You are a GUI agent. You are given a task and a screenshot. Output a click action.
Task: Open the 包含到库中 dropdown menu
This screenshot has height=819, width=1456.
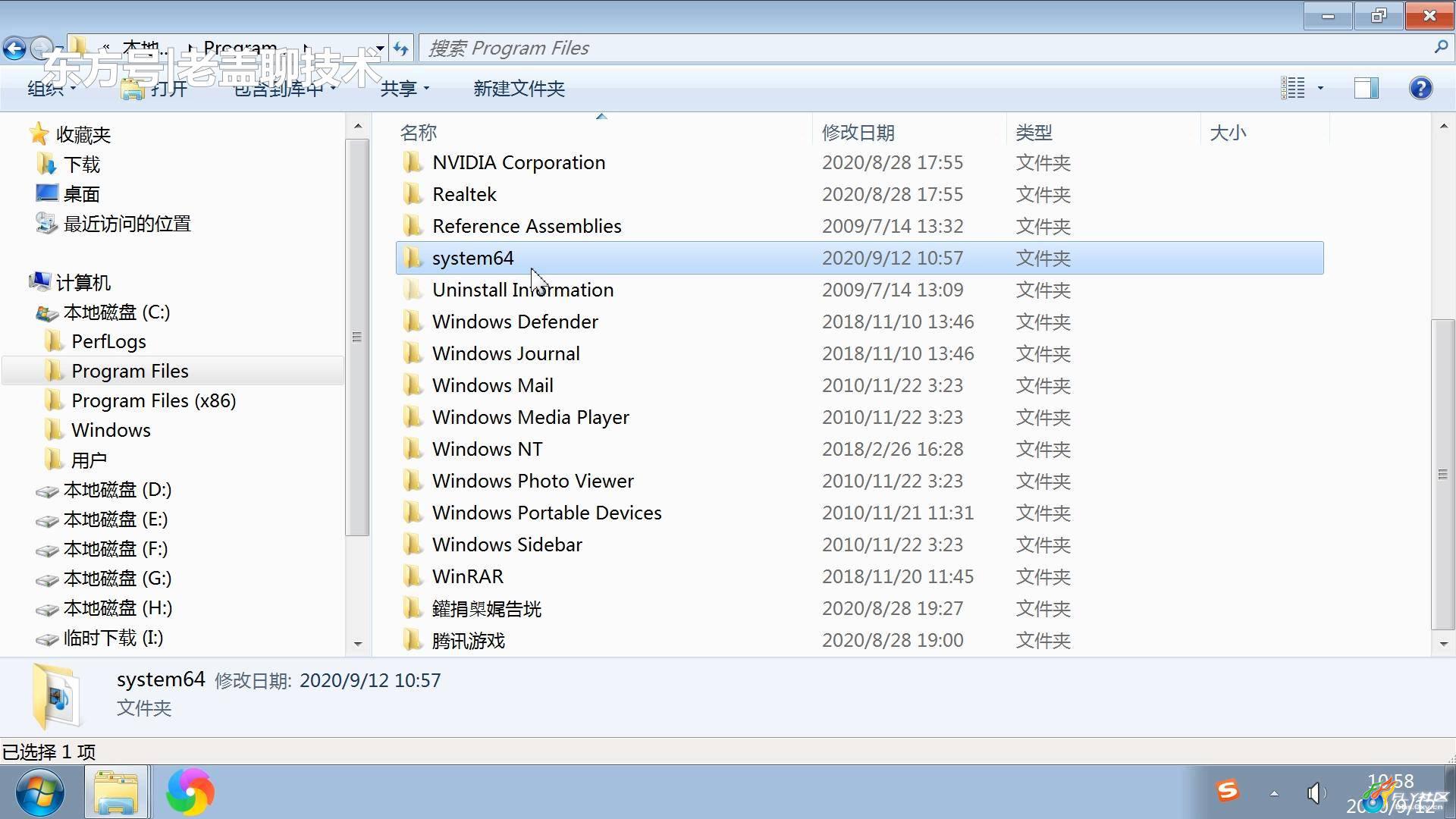coord(284,89)
